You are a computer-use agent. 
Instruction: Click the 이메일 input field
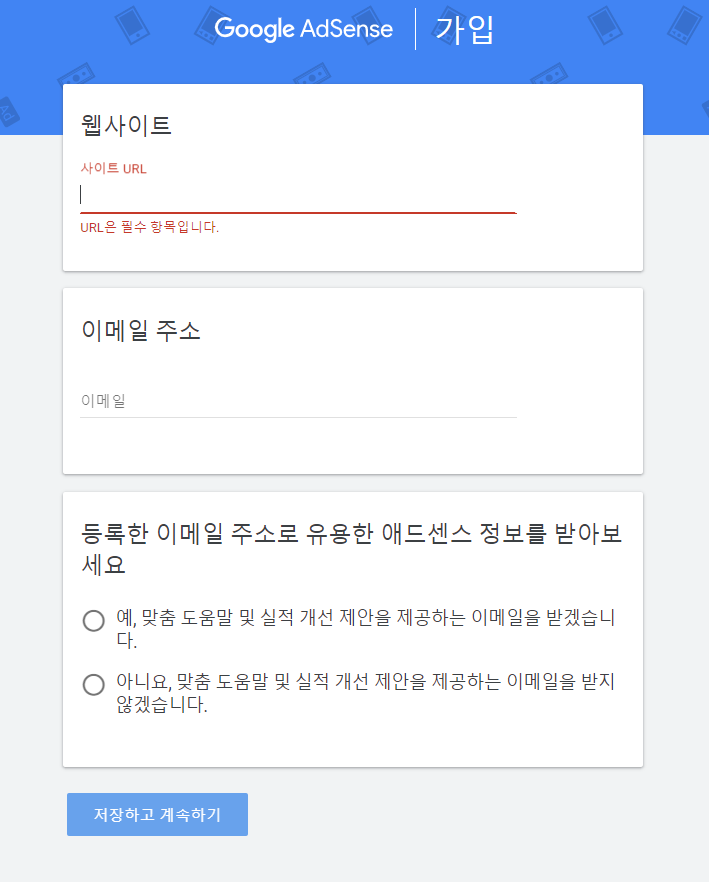298,401
